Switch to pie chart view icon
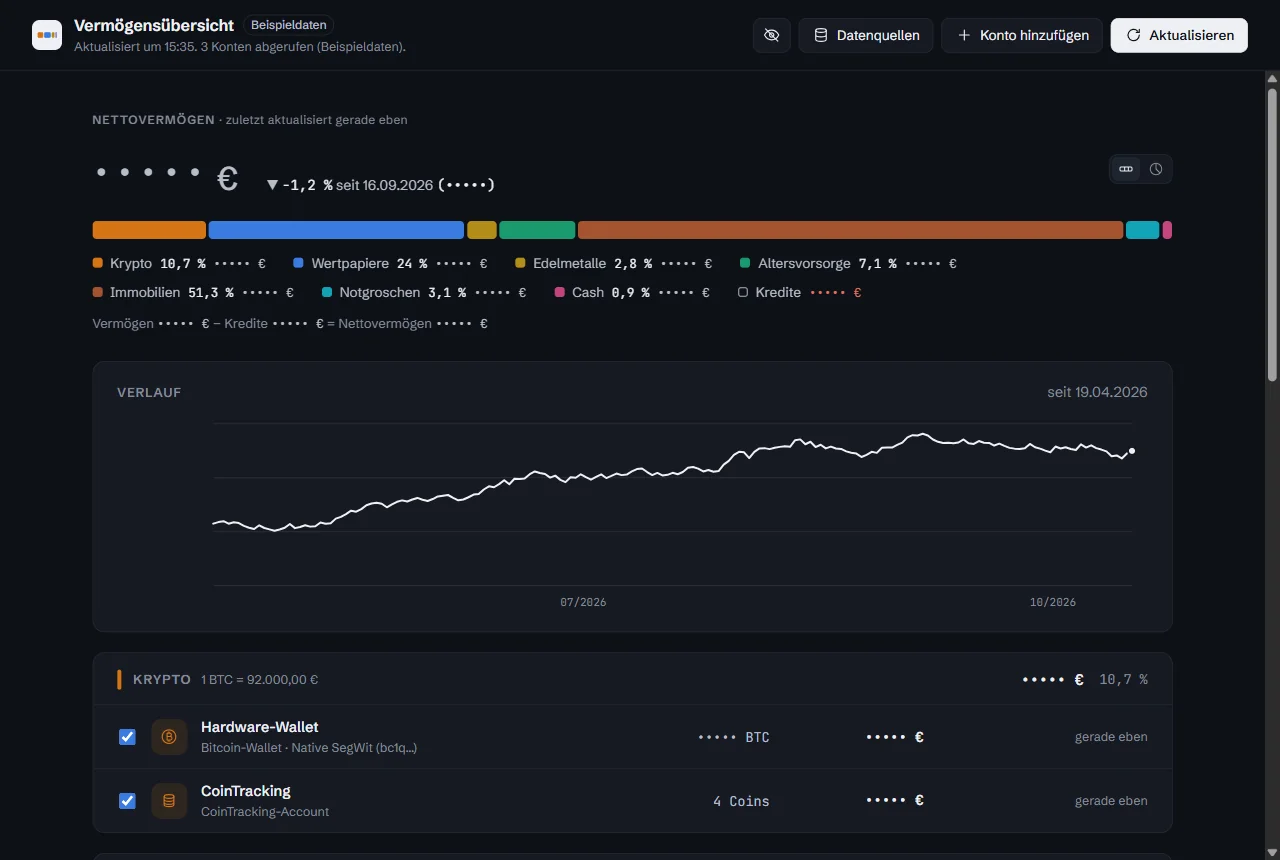The height and width of the screenshot is (860, 1280). [1156, 169]
